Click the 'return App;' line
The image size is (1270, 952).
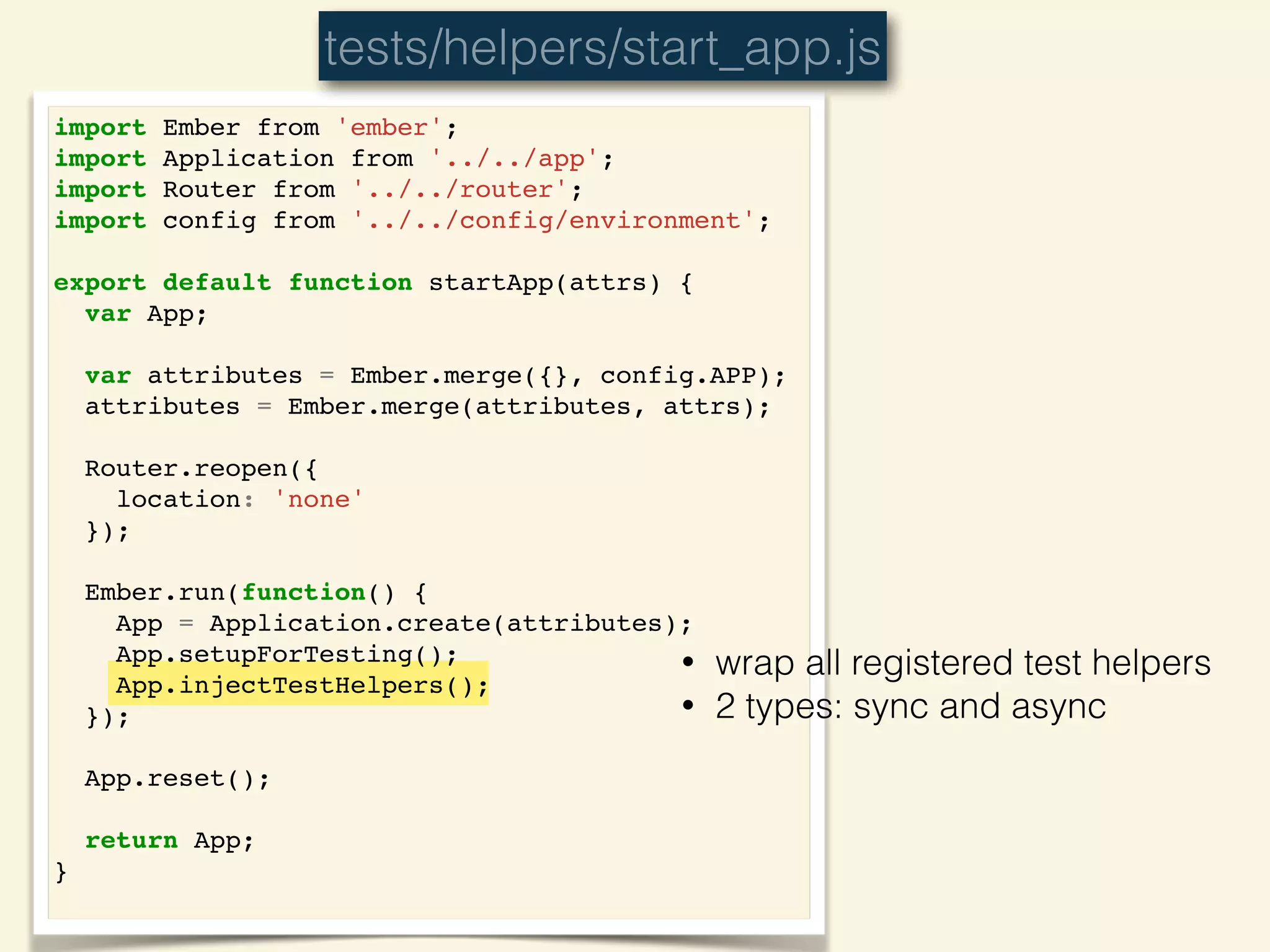169,841
